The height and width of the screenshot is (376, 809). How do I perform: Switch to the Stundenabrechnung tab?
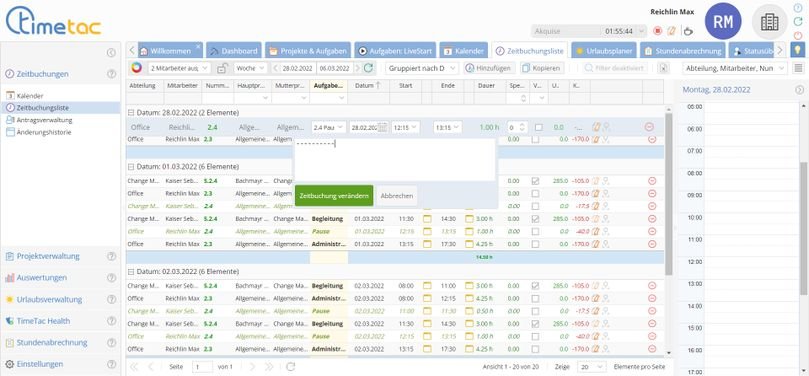(x=683, y=51)
